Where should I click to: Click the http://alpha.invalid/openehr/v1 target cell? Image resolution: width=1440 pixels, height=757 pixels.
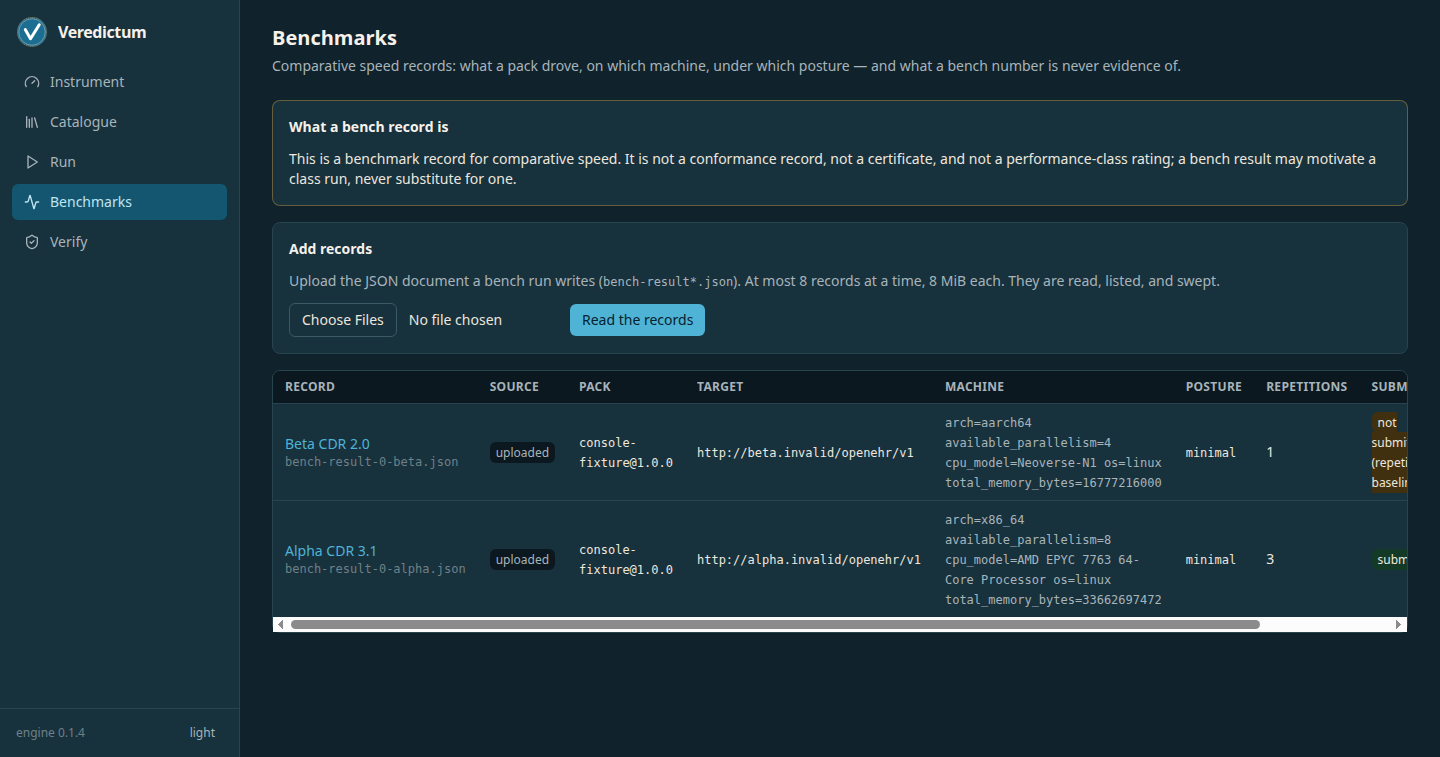pyautogui.click(x=809, y=560)
